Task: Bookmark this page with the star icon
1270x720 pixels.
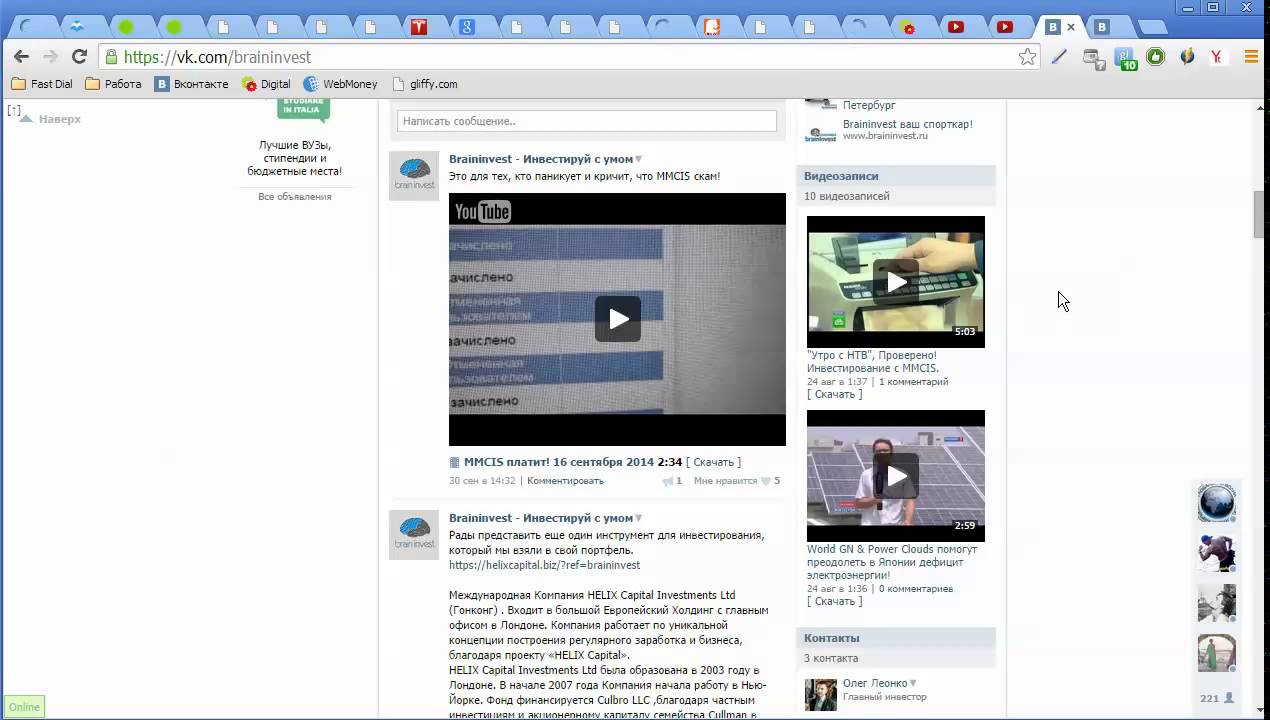Action: pos(1027,57)
